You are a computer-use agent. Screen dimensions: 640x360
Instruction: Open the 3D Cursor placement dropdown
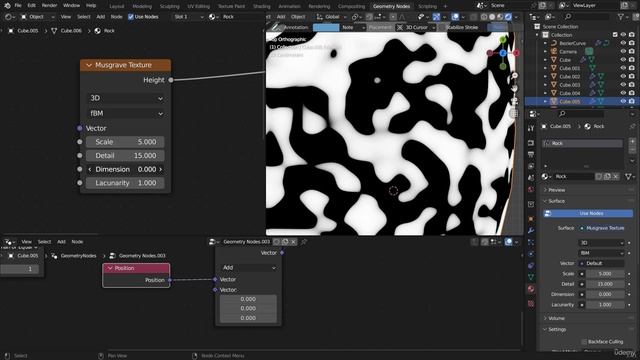click(416, 27)
